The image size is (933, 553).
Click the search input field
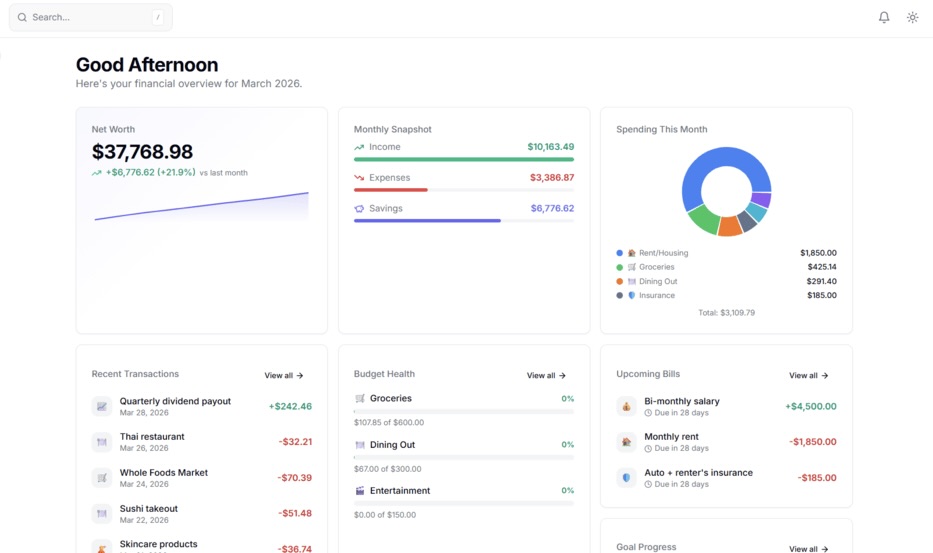tap(90, 17)
